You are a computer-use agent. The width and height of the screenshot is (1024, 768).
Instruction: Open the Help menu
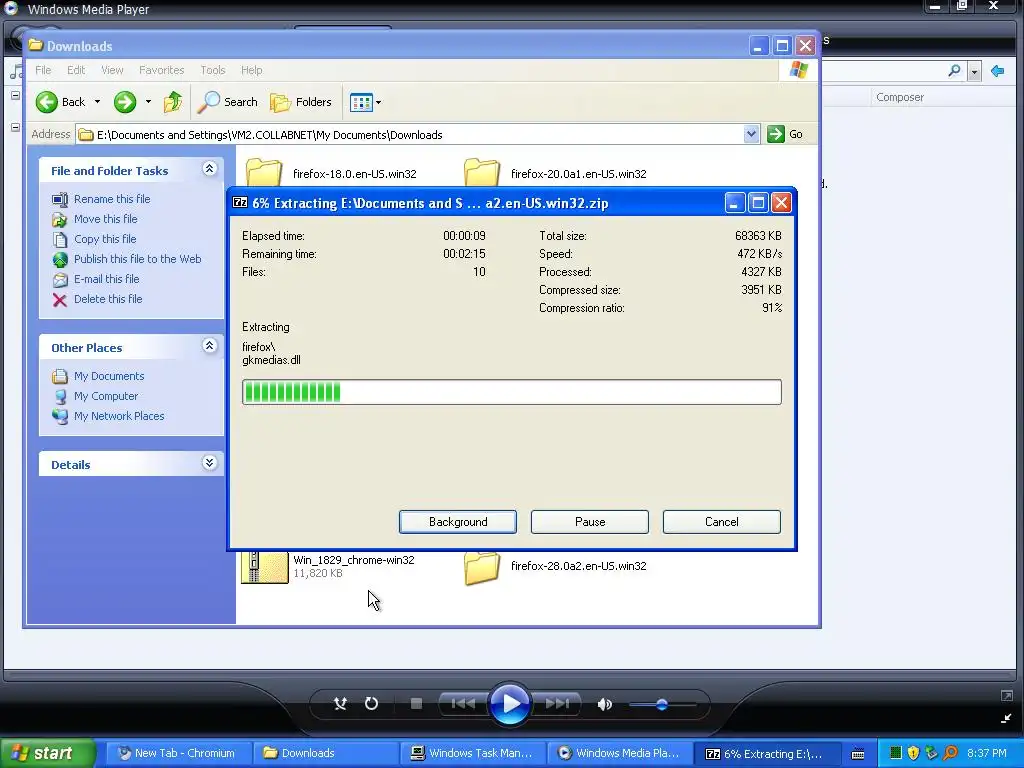(x=251, y=70)
